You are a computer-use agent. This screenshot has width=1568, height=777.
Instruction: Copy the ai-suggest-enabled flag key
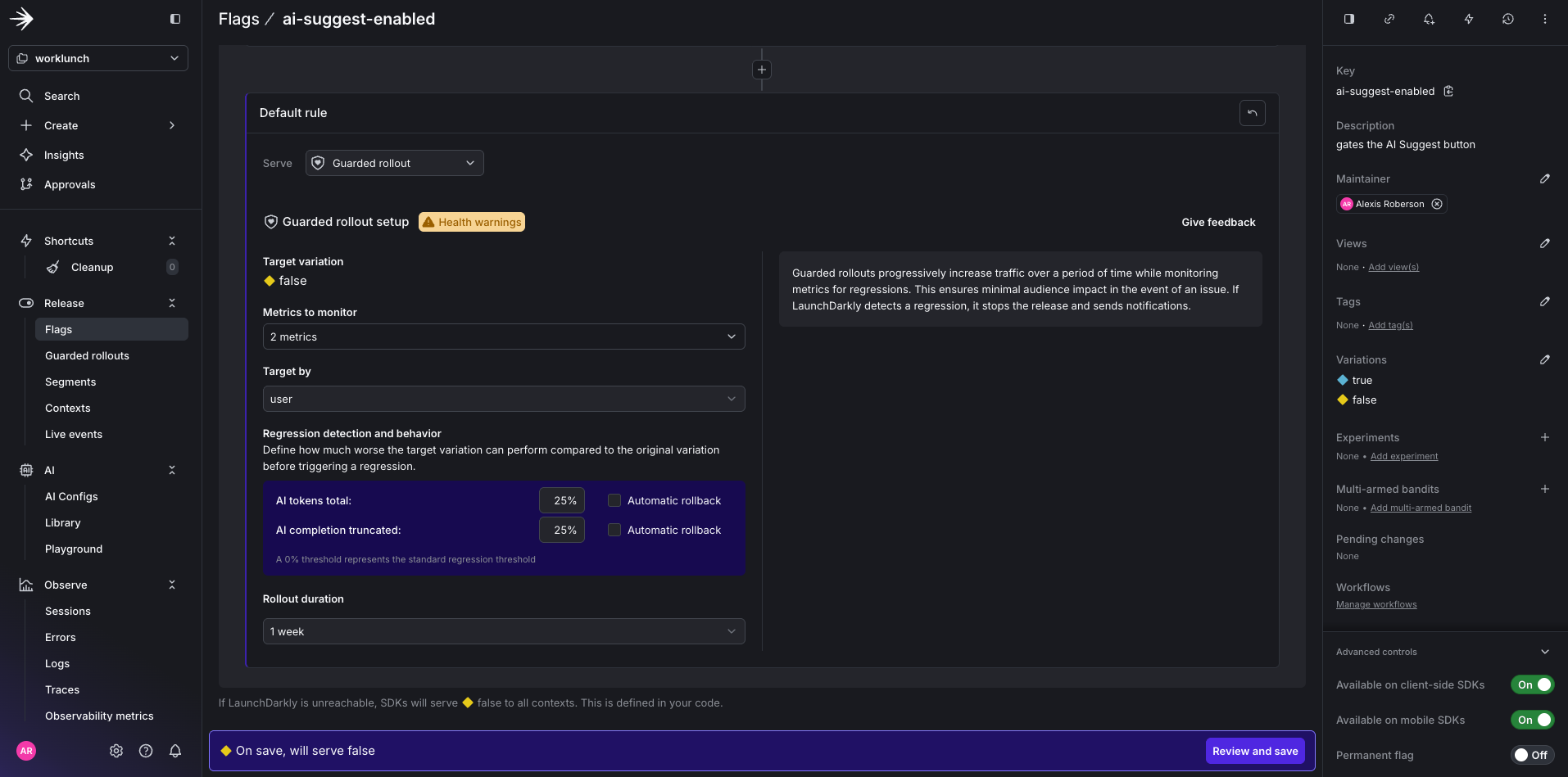coord(1448,91)
